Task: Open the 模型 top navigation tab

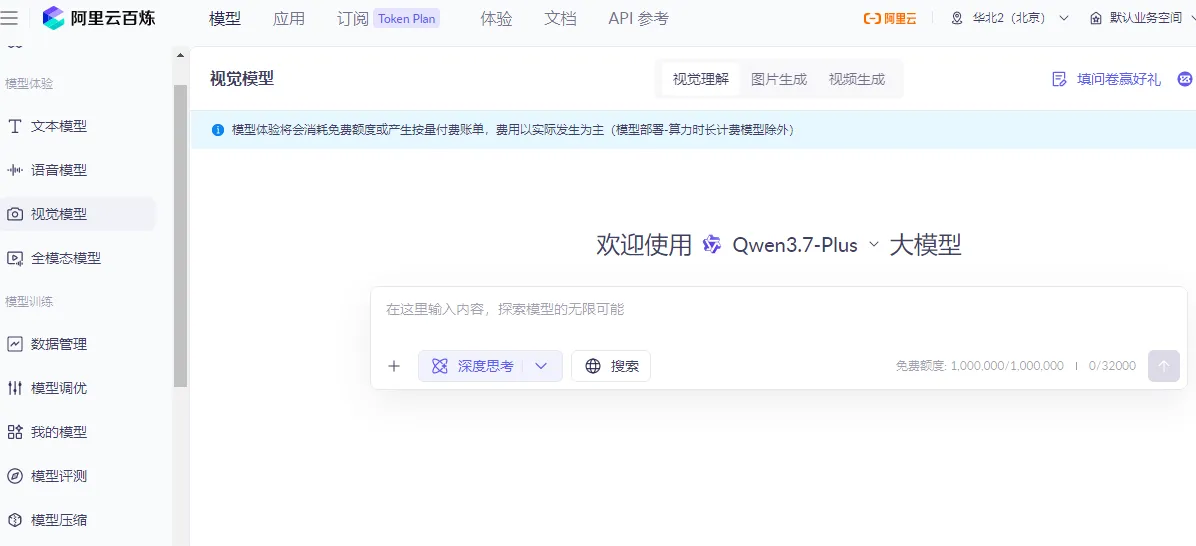Action: click(224, 18)
